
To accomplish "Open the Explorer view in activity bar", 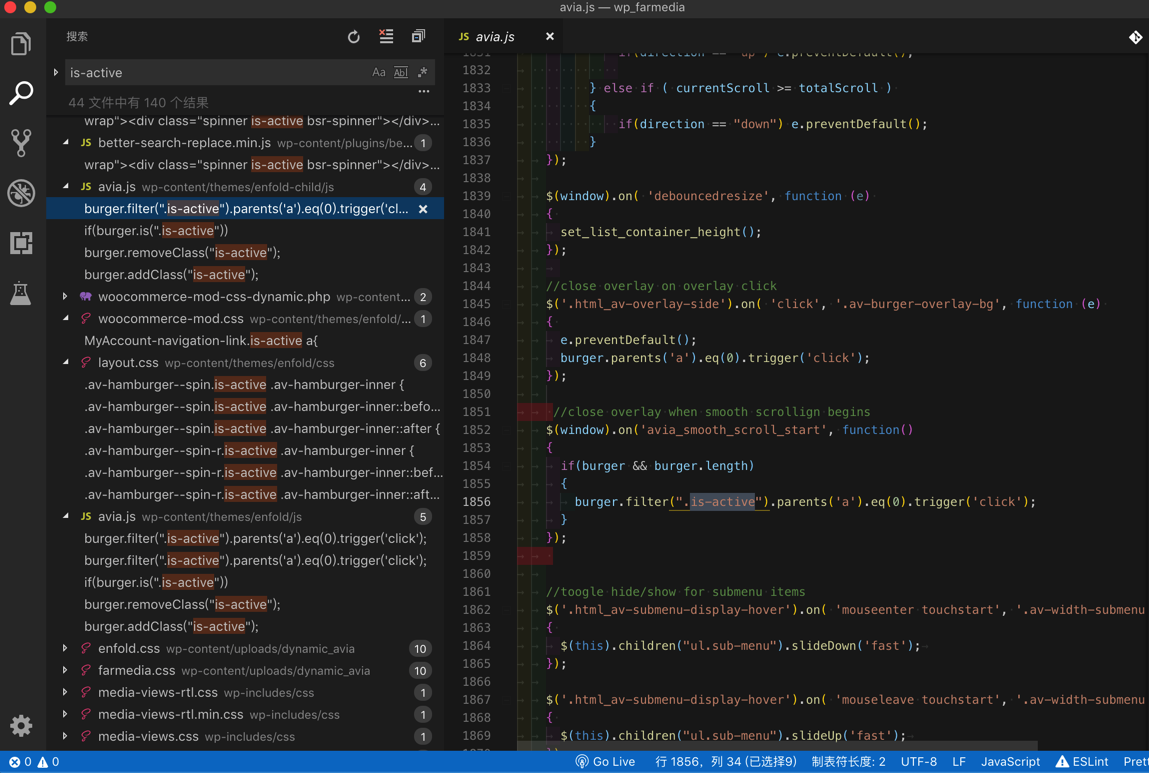I will click(21, 44).
